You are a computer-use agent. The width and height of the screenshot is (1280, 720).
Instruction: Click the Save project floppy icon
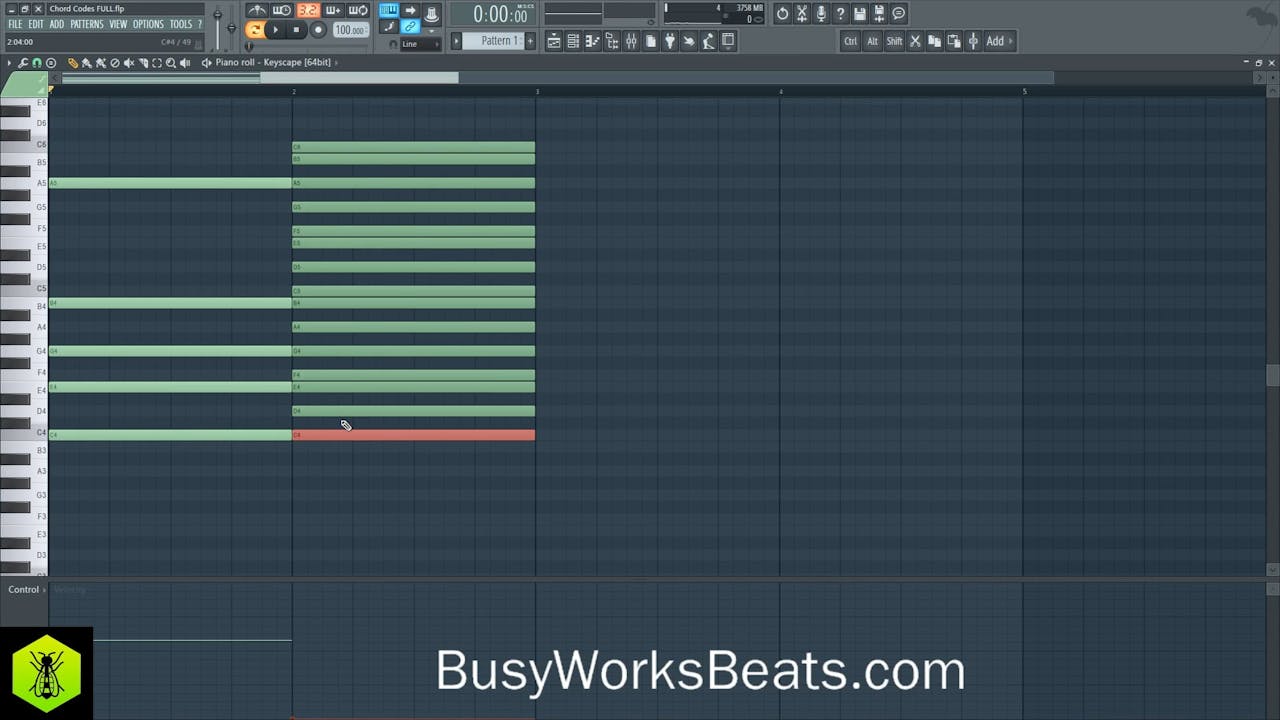(x=859, y=13)
